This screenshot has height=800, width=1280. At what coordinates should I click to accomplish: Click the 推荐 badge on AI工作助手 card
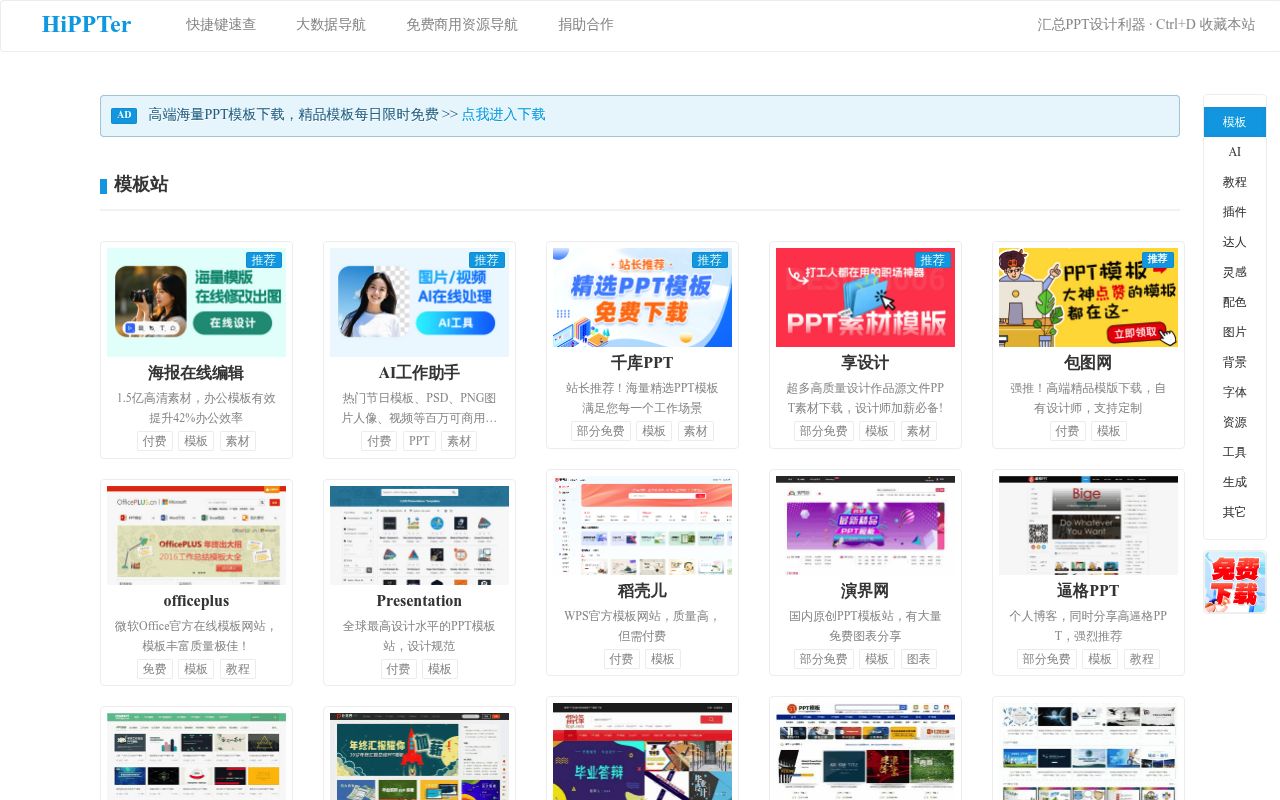[x=487, y=260]
